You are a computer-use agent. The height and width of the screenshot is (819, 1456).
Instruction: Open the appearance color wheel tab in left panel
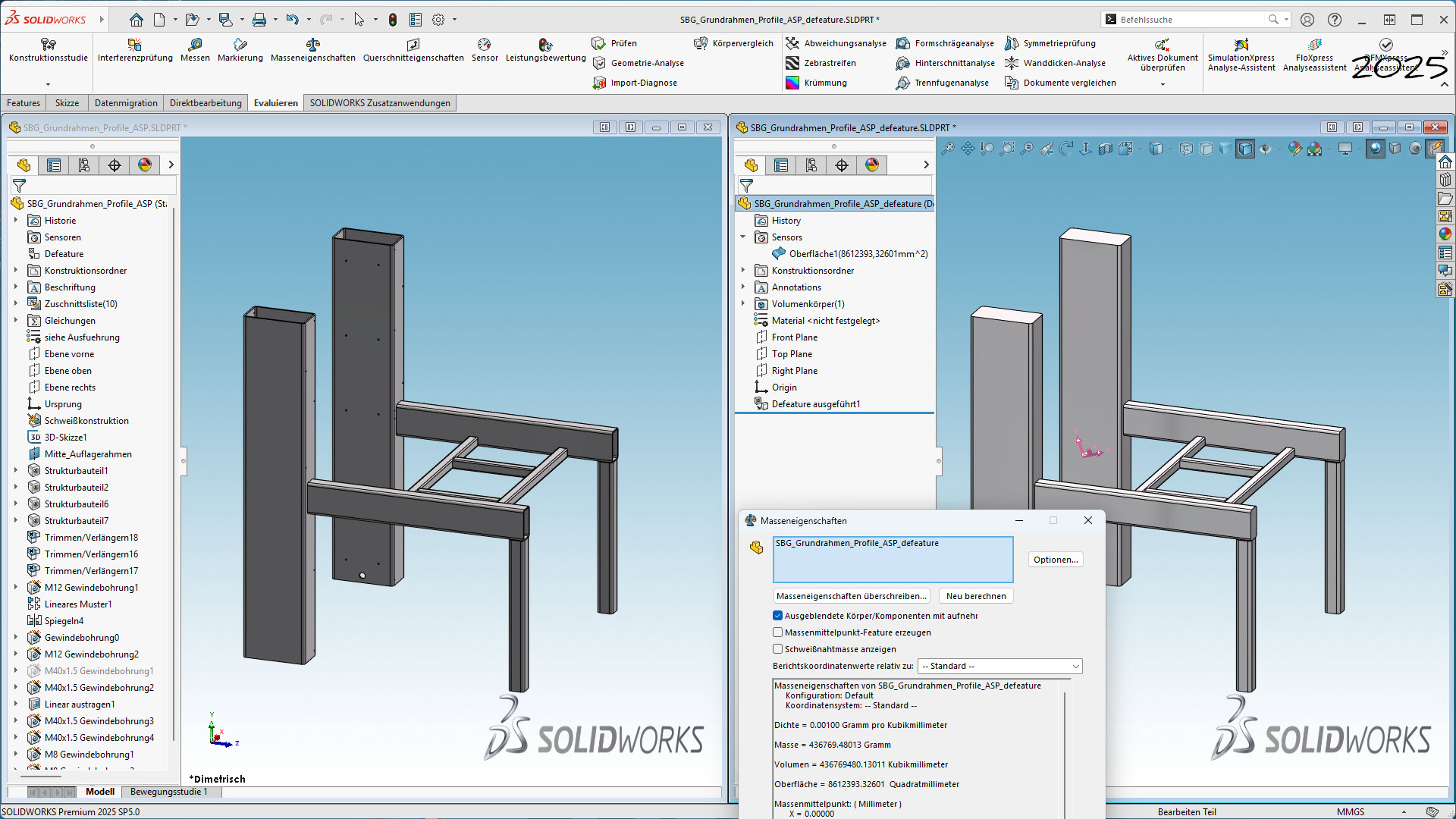pos(145,165)
